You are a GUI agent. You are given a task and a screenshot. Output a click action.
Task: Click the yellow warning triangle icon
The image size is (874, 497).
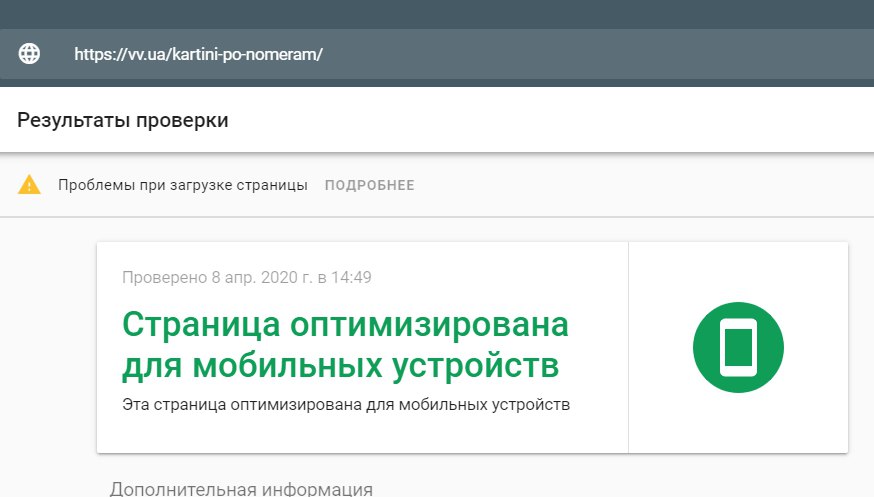29,184
